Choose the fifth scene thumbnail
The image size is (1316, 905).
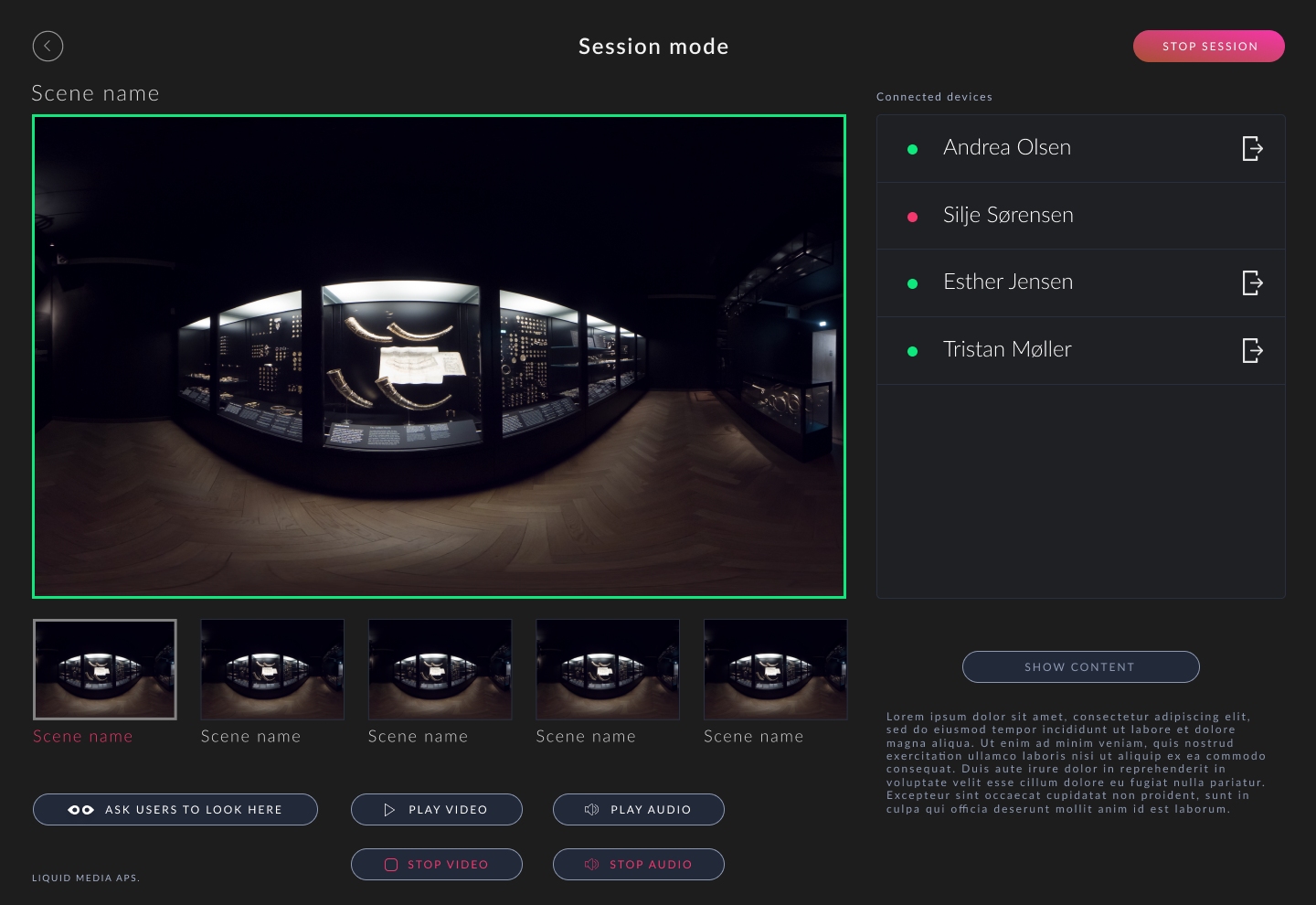pyautogui.click(x=775, y=670)
